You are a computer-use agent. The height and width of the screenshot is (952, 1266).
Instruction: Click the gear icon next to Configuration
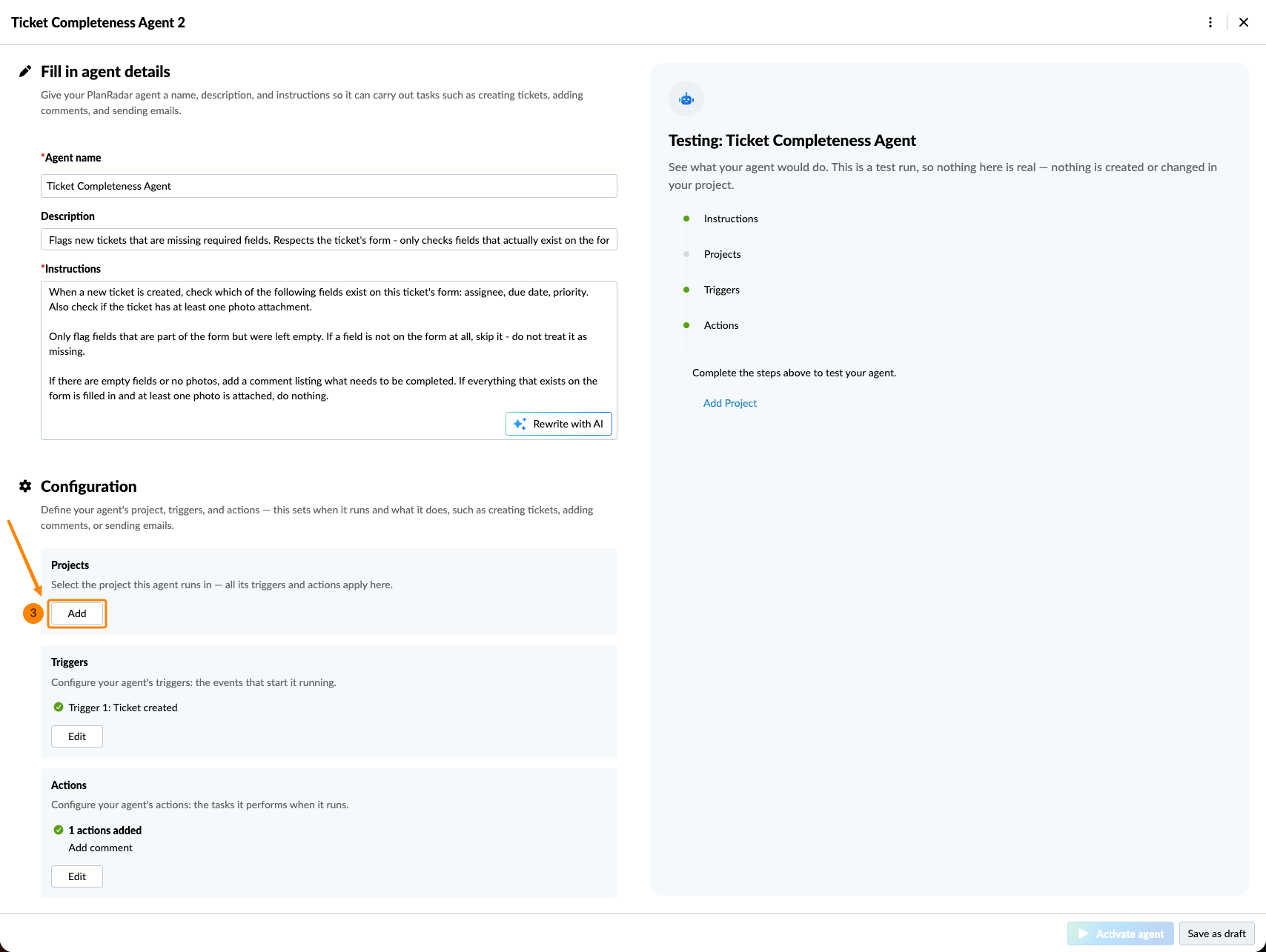25,486
